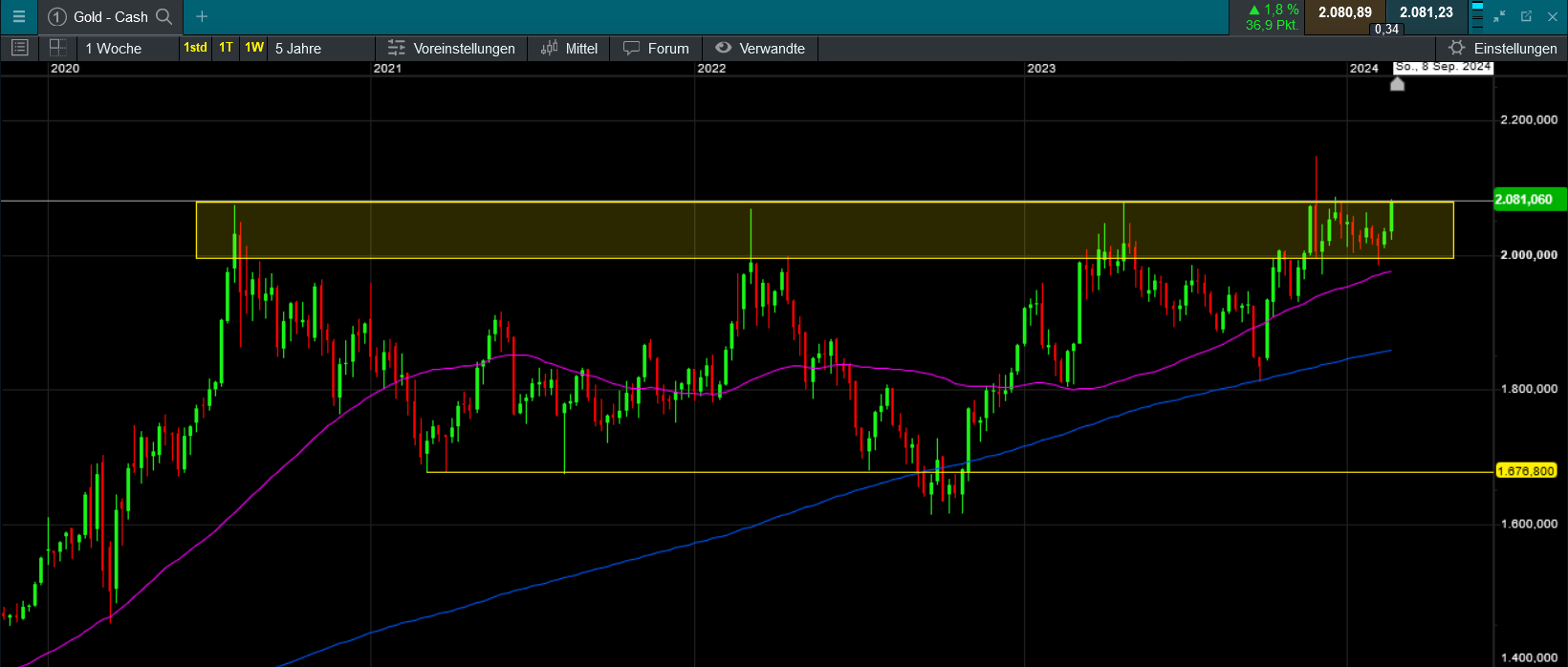Switch to the 1T daily timeframe

226,48
